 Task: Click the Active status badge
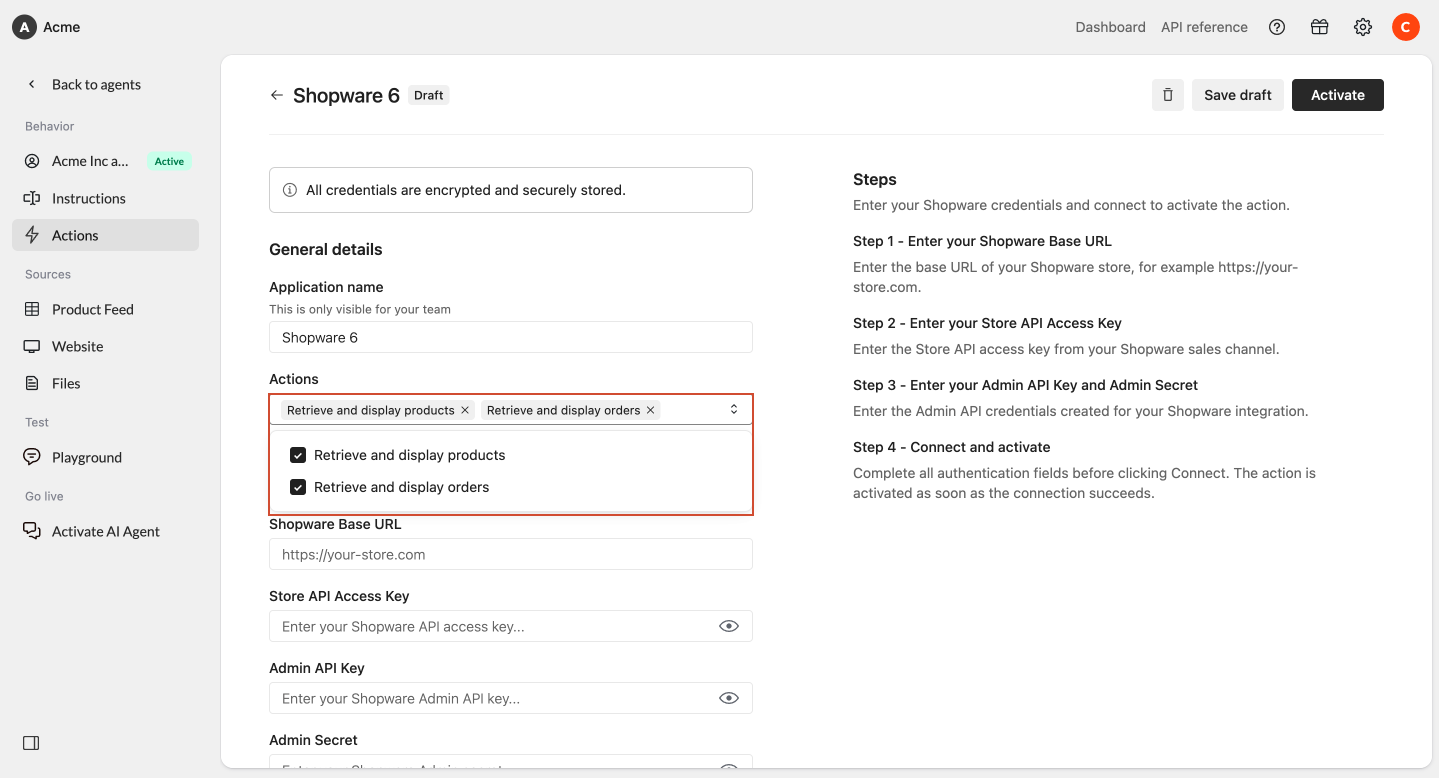[169, 161]
